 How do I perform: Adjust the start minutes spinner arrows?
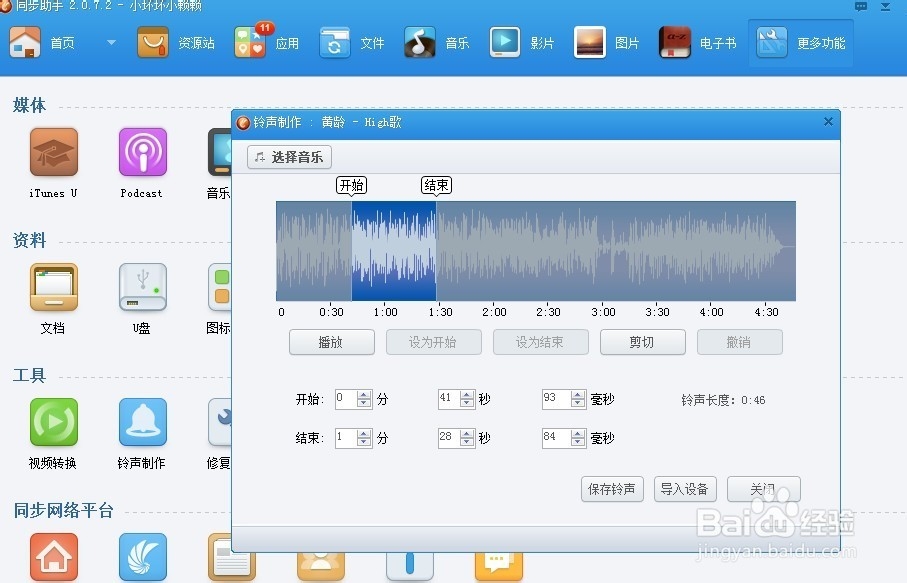(364, 398)
